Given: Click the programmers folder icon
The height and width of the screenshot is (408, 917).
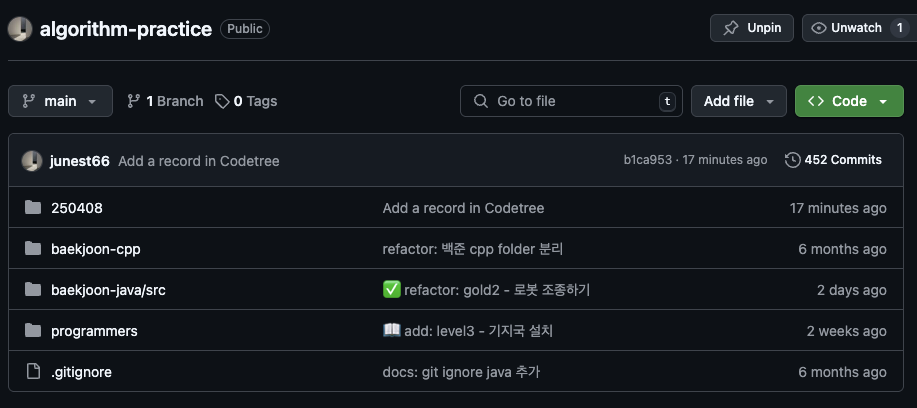Looking at the screenshot, I should (x=33, y=331).
